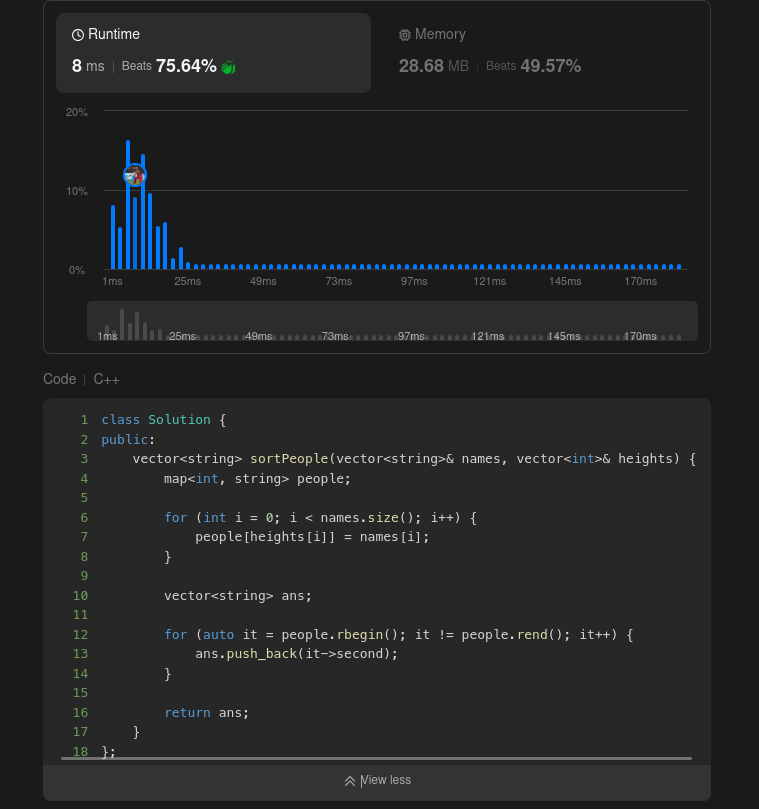Image resolution: width=759 pixels, height=809 pixels.
Task: Click the 75.64% runtime beats value
Action: pyautogui.click(x=186, y=66)
